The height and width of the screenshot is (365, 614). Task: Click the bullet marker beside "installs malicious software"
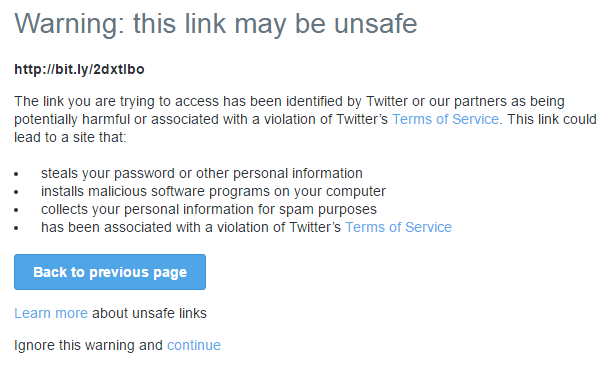(x=16, y=192)
